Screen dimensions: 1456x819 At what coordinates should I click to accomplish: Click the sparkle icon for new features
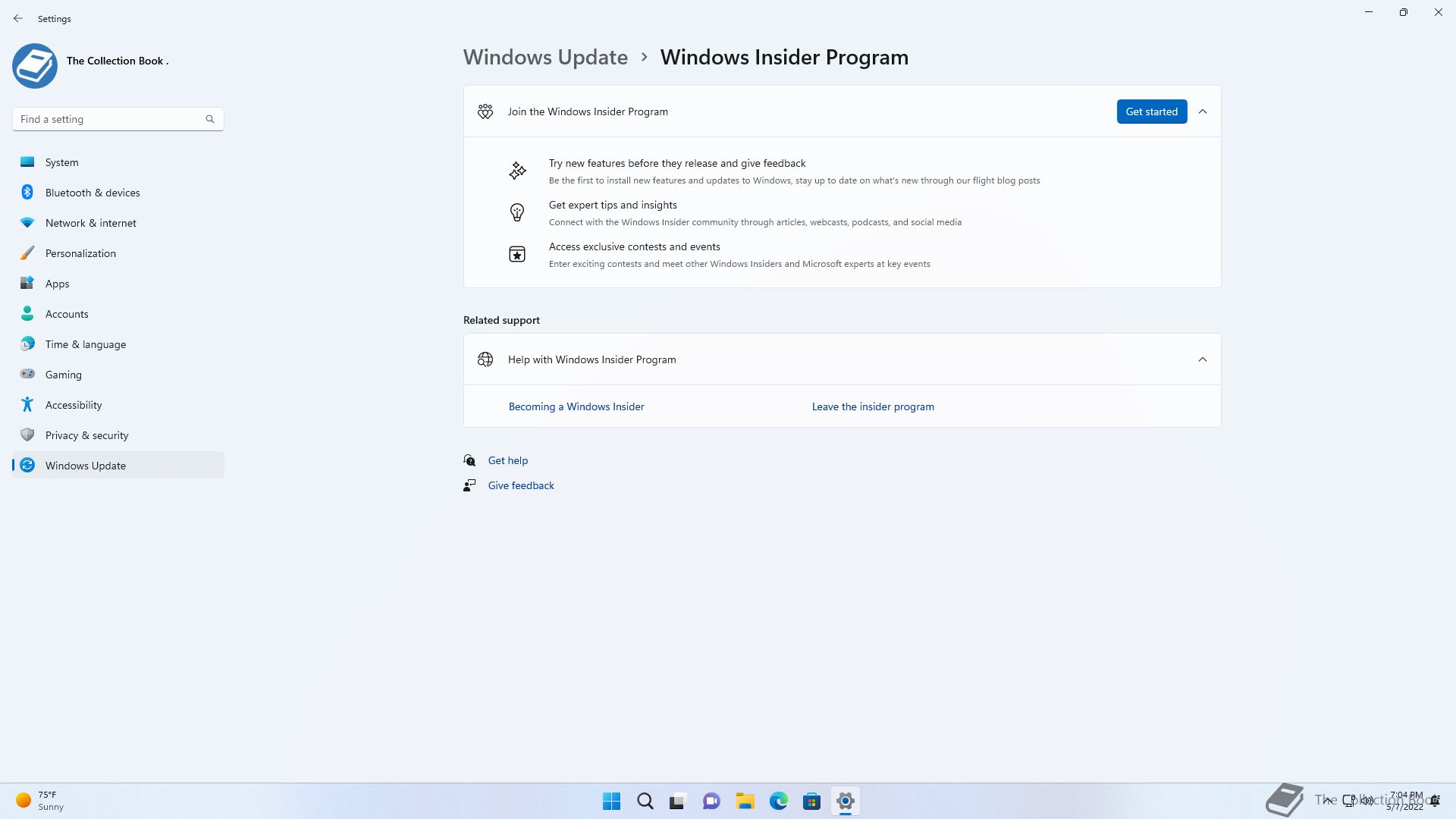pyautogui.click(x=517, y=171)
